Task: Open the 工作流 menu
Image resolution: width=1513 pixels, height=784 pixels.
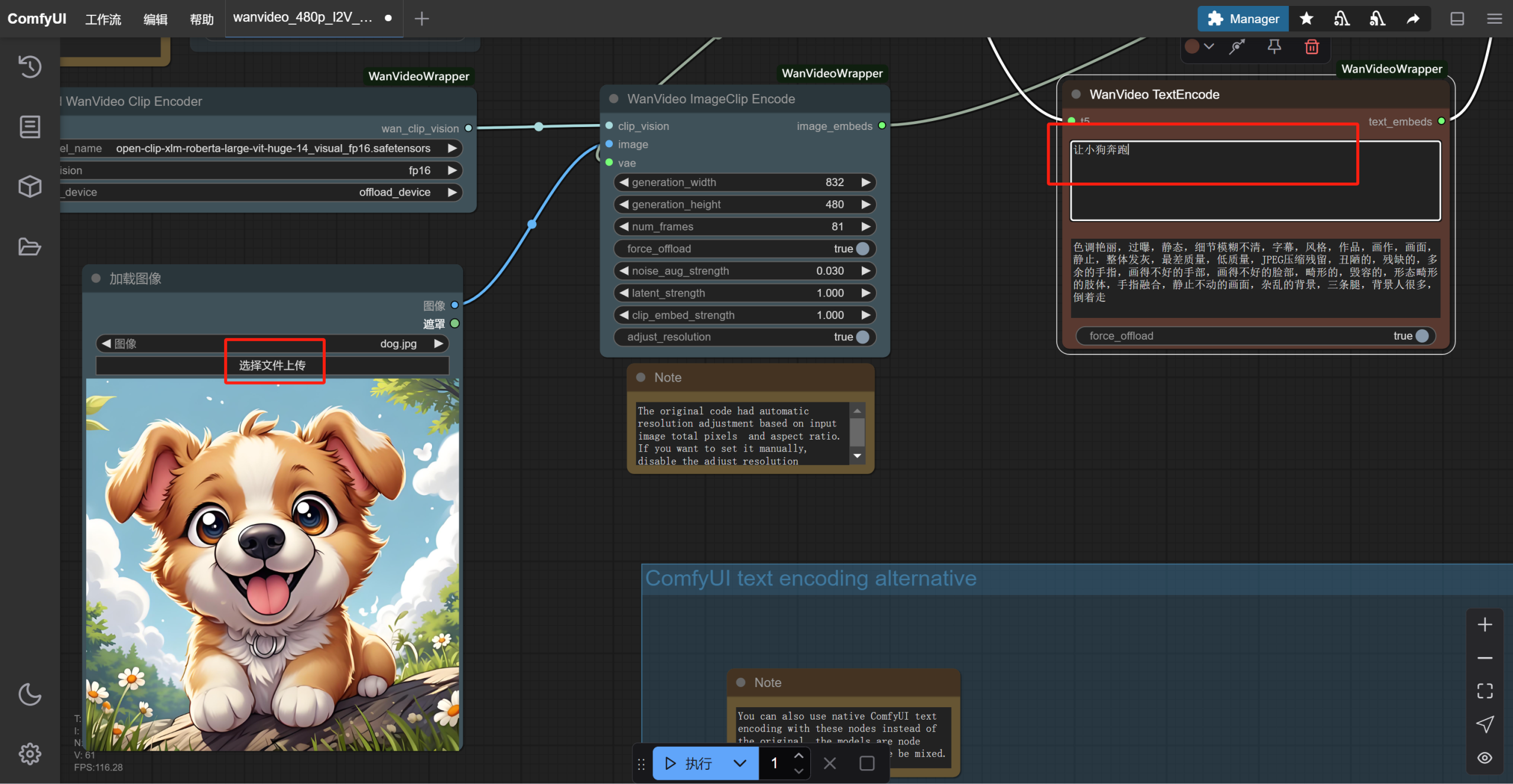Action: 103,19
